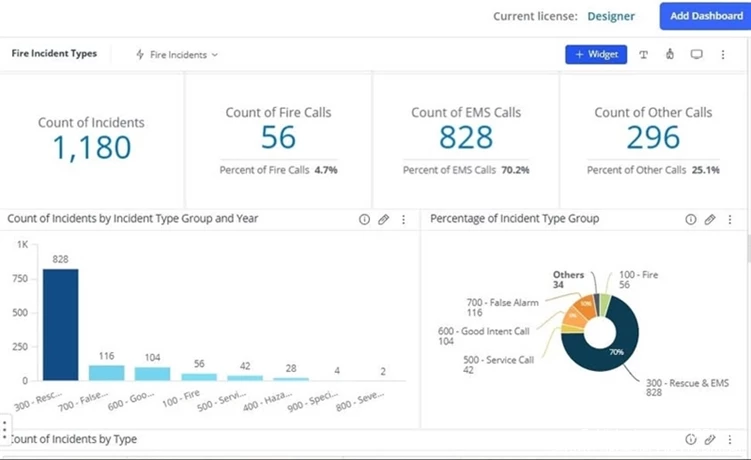
Task: Edit the Count of Incidents by Year widget
Action: tap(383, 220)
